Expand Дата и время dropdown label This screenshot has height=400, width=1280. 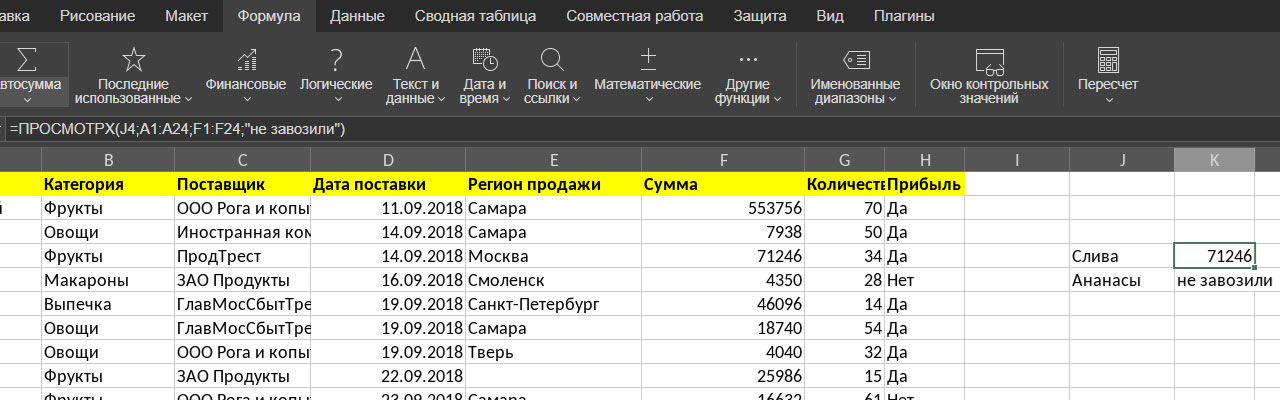484,91
